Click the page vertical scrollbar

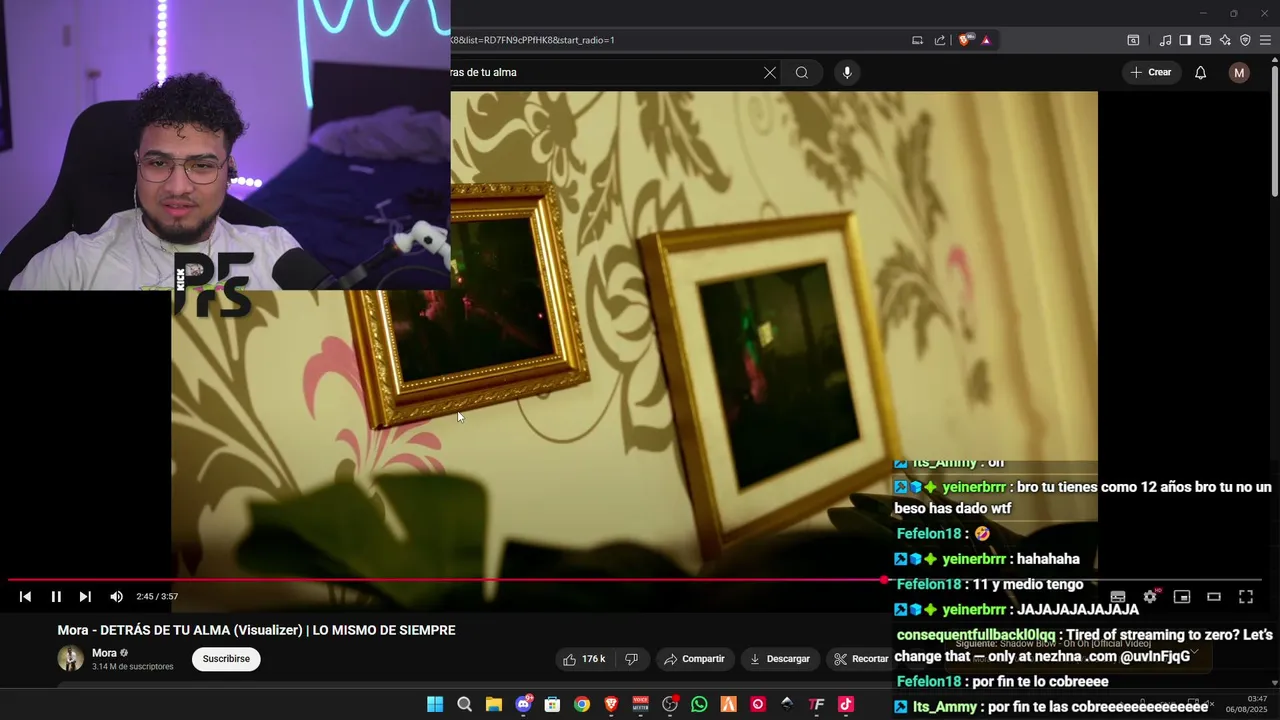tap(1275, 130)
